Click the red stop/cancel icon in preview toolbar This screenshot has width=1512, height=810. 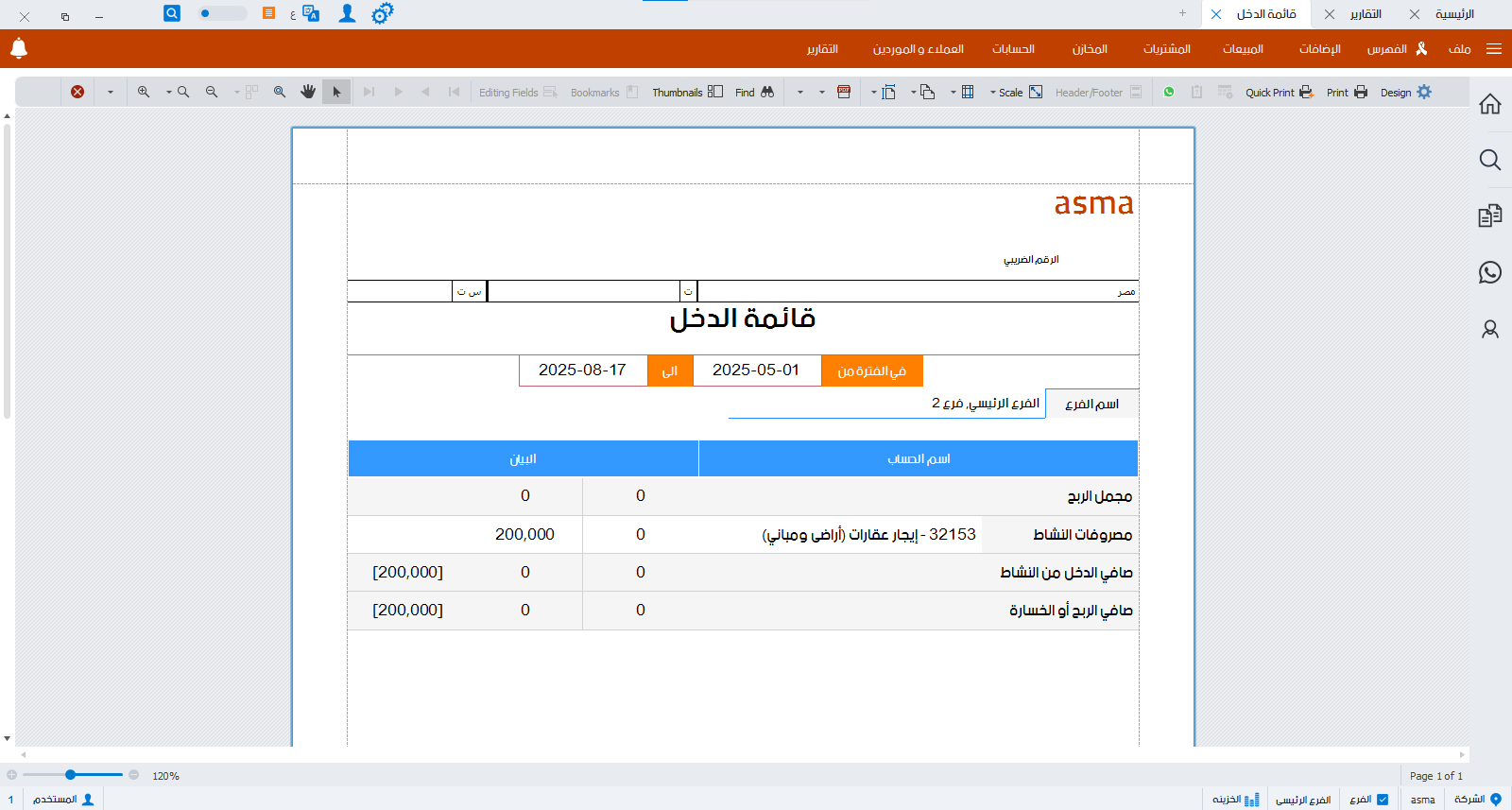(x=77, y=92)
